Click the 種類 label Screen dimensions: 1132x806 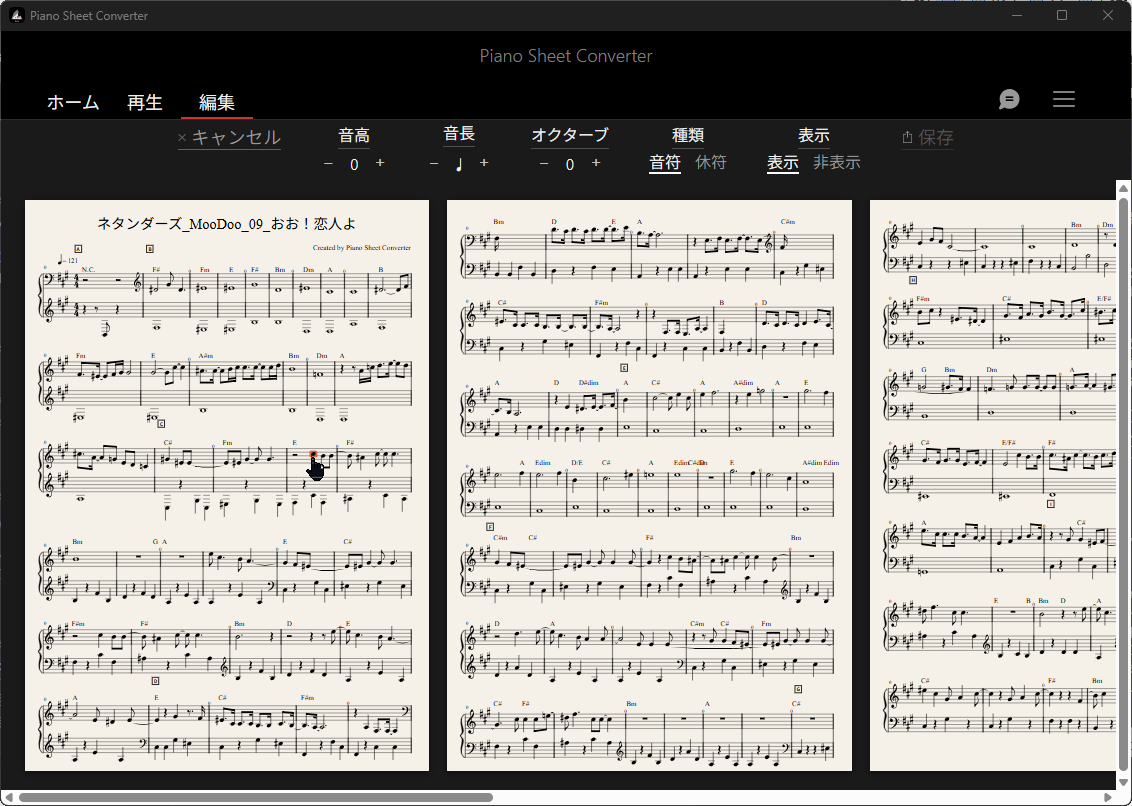[x=688, y=136]
